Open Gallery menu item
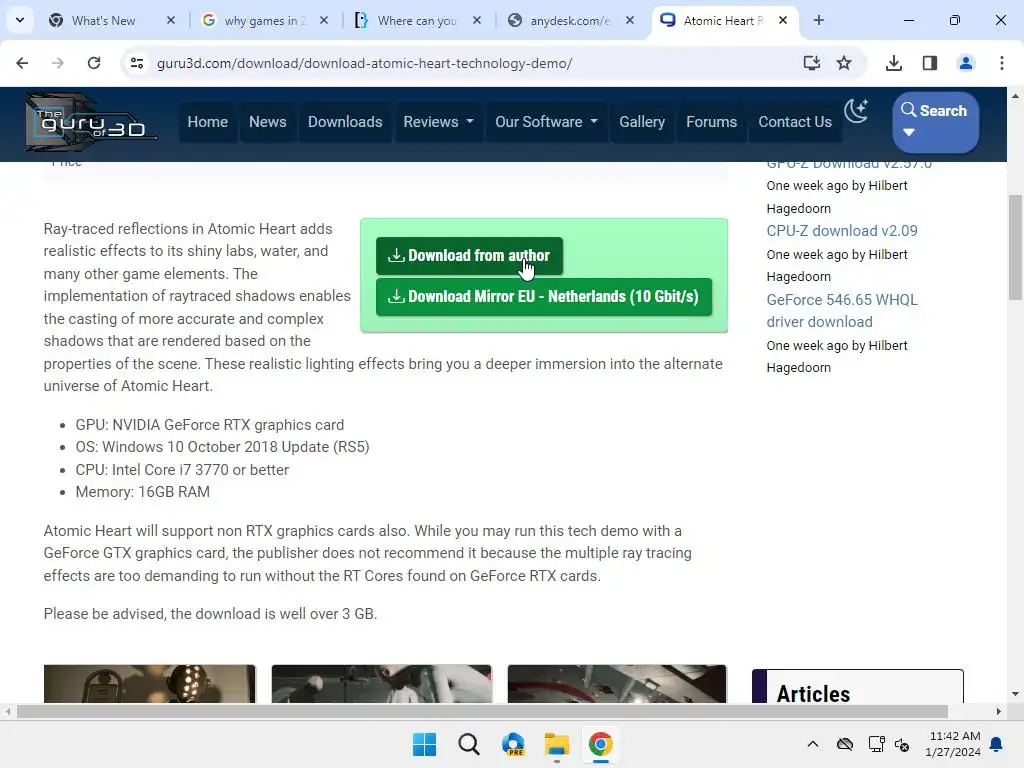Viewport: 1024px width, 768px height. click(x=642, y=122)
